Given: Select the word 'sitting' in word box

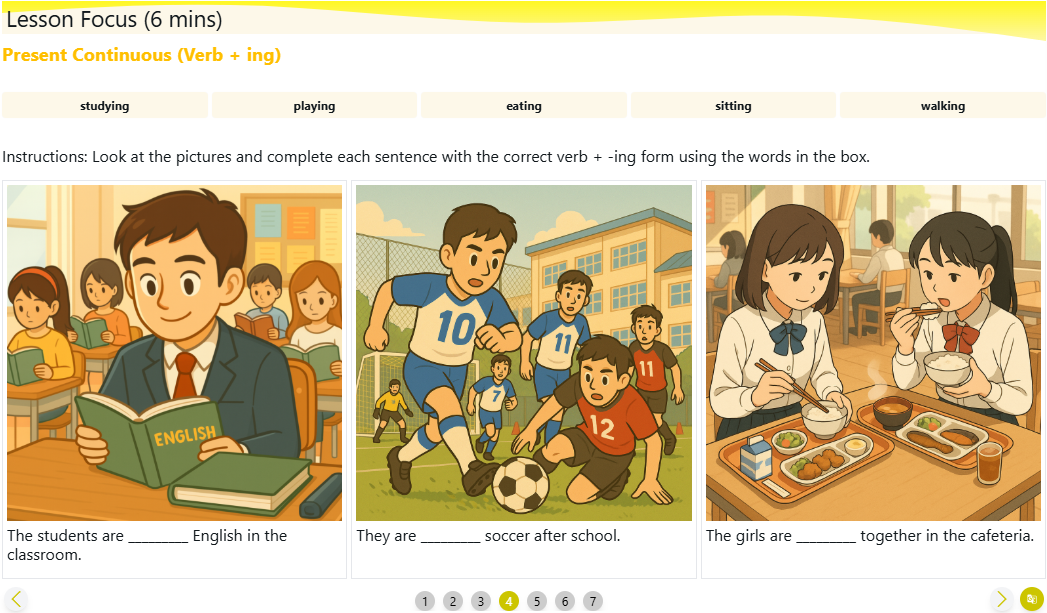Looking at the screenshot, I should pos(733,106).
